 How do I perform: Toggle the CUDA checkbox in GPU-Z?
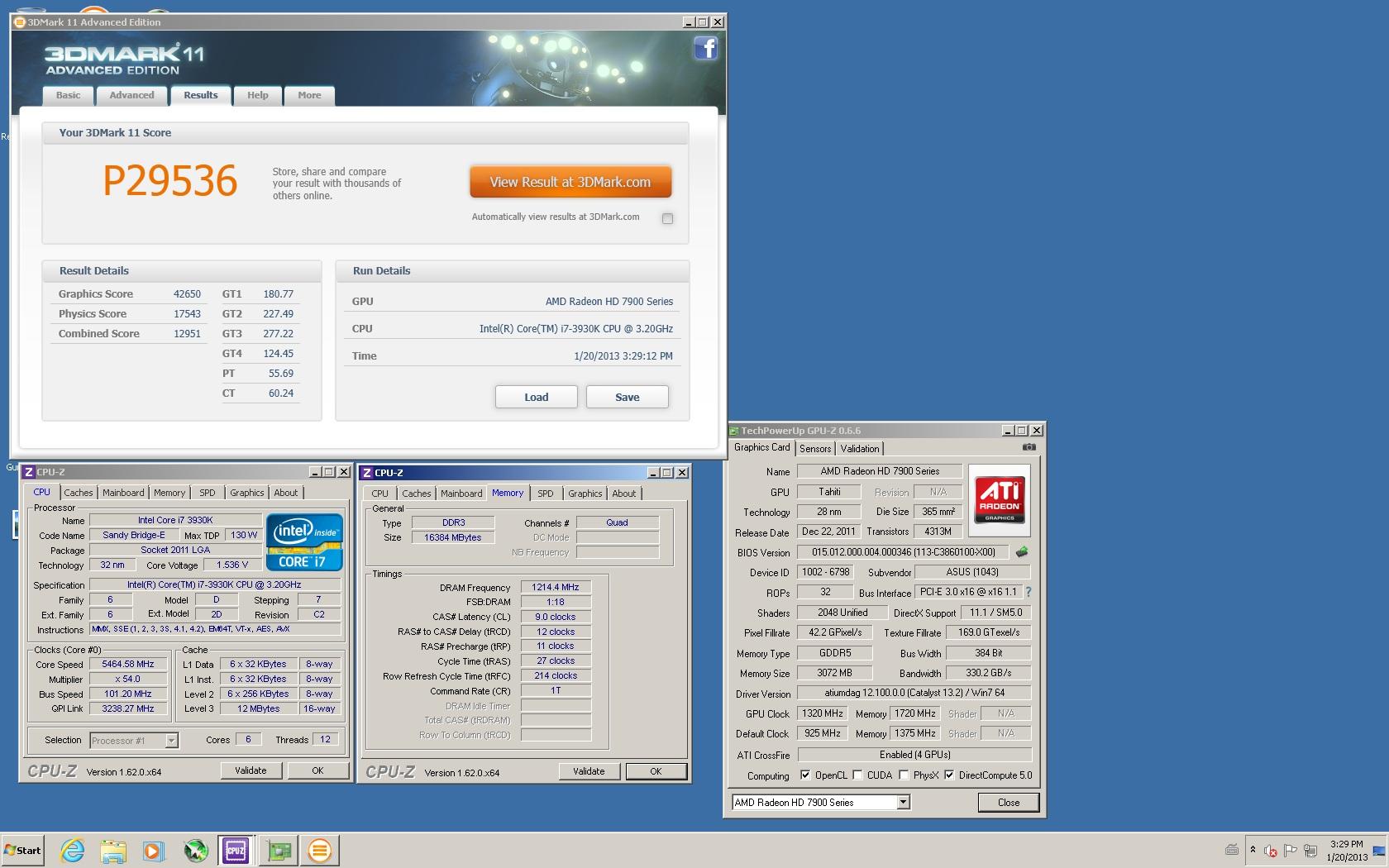[857, 775]
